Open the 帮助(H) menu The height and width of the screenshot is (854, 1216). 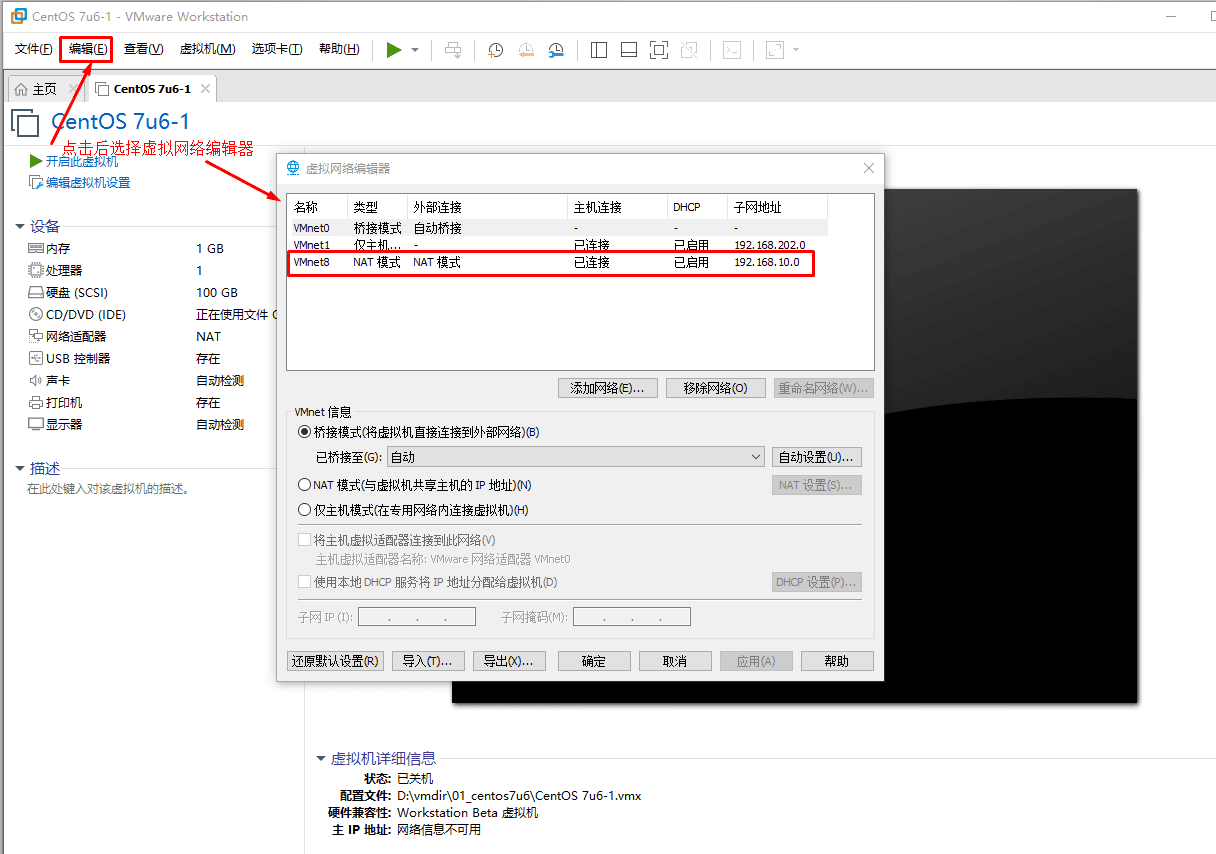coord(339,49)
